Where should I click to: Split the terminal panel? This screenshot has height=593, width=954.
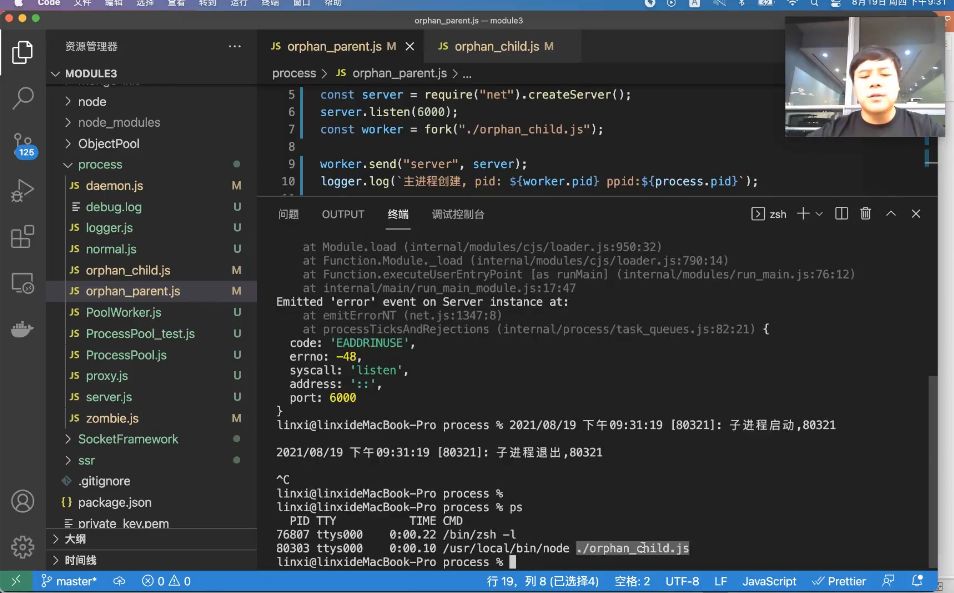(841, 213)
